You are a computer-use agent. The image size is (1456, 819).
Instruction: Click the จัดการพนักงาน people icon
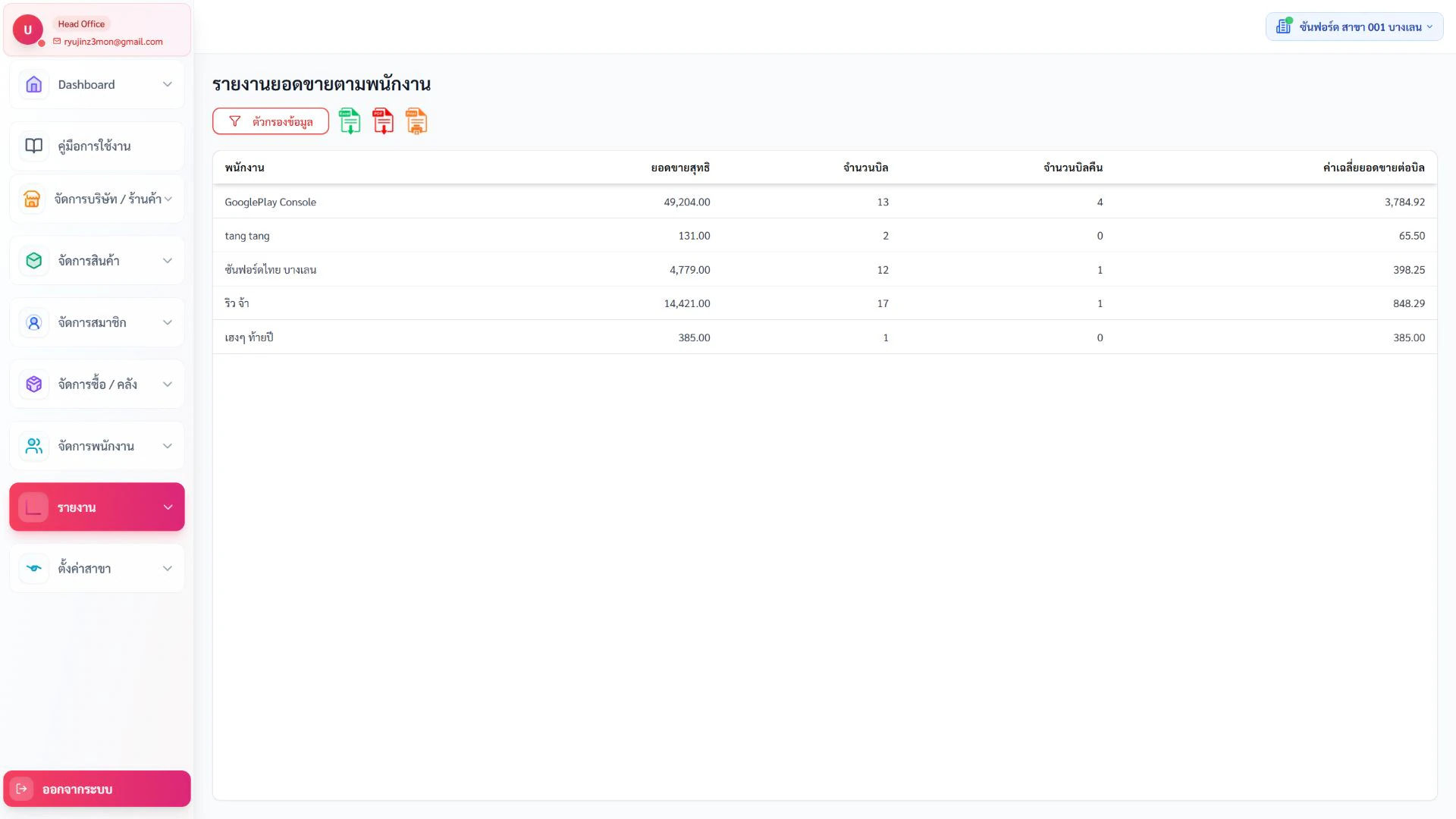pos(34,446)
